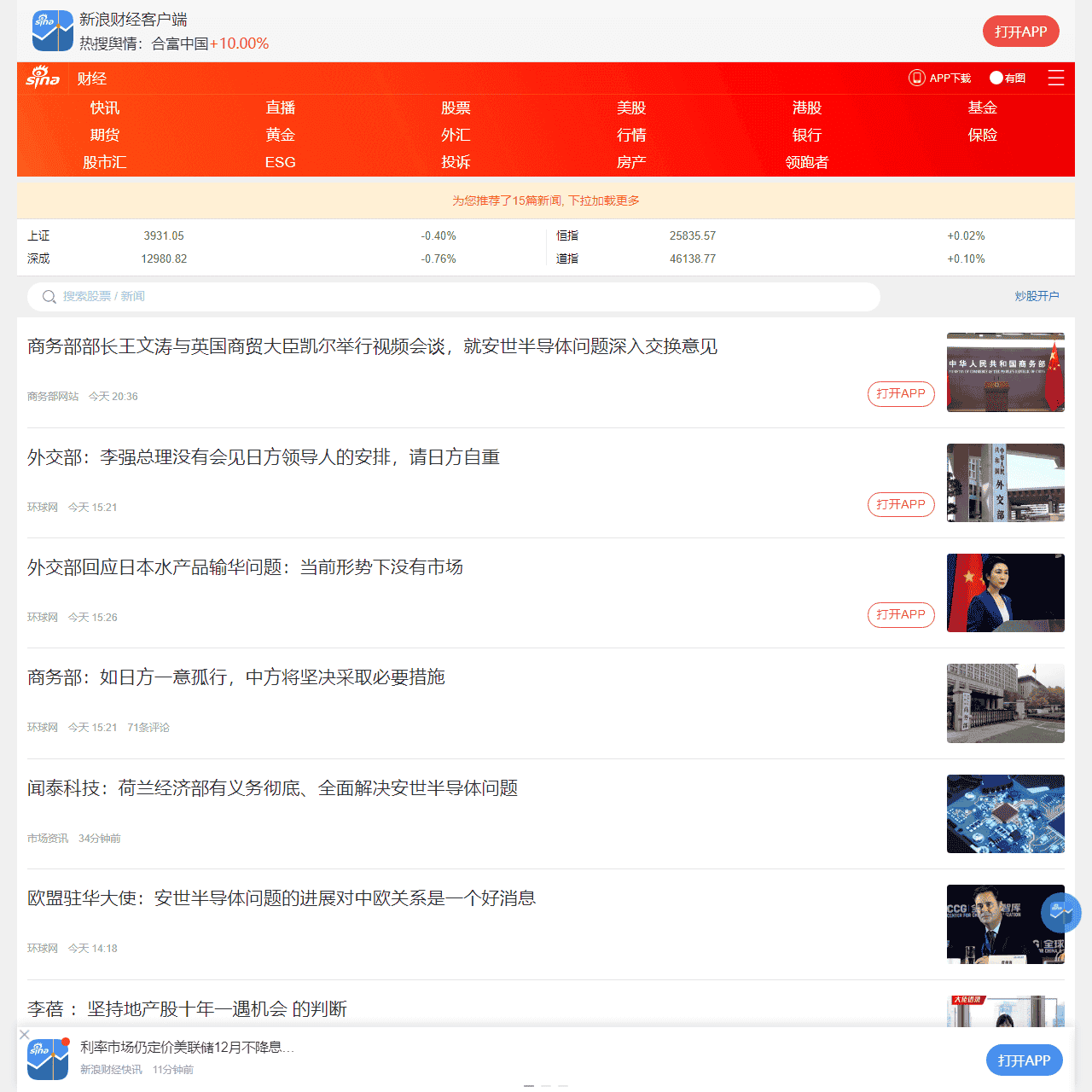Select the 股票 navigation item

pyautogui.click(x=456, y=107)
